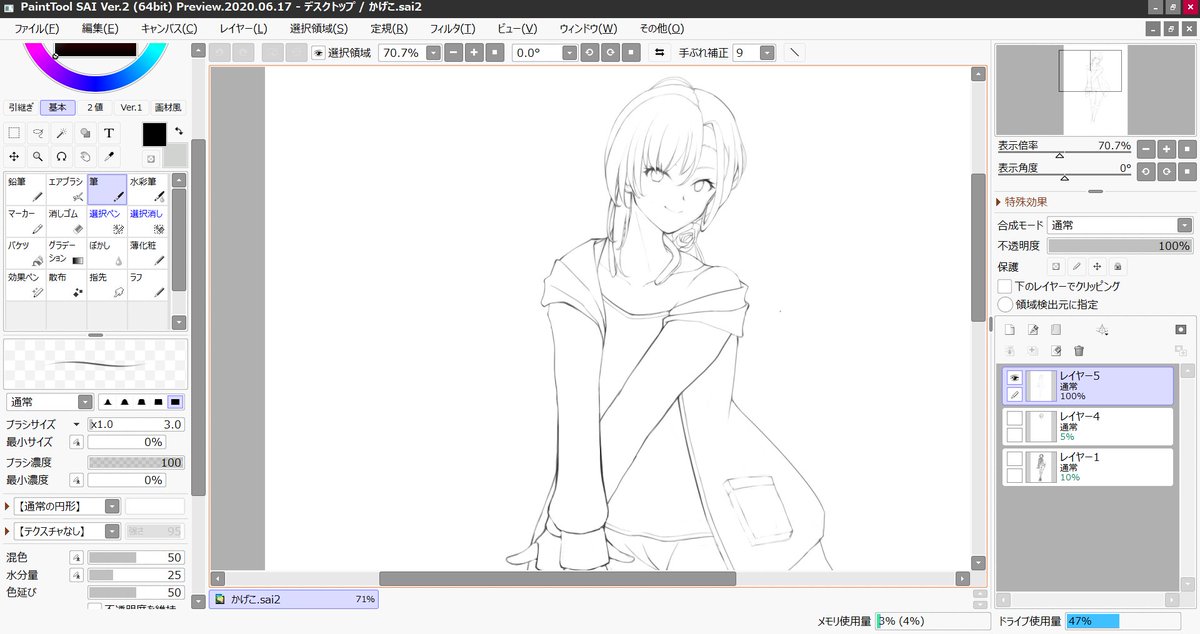This screenshot has width=1200, height=634.
Task: Zoom out with toolbar minus button
Action: tap(452, 52)
